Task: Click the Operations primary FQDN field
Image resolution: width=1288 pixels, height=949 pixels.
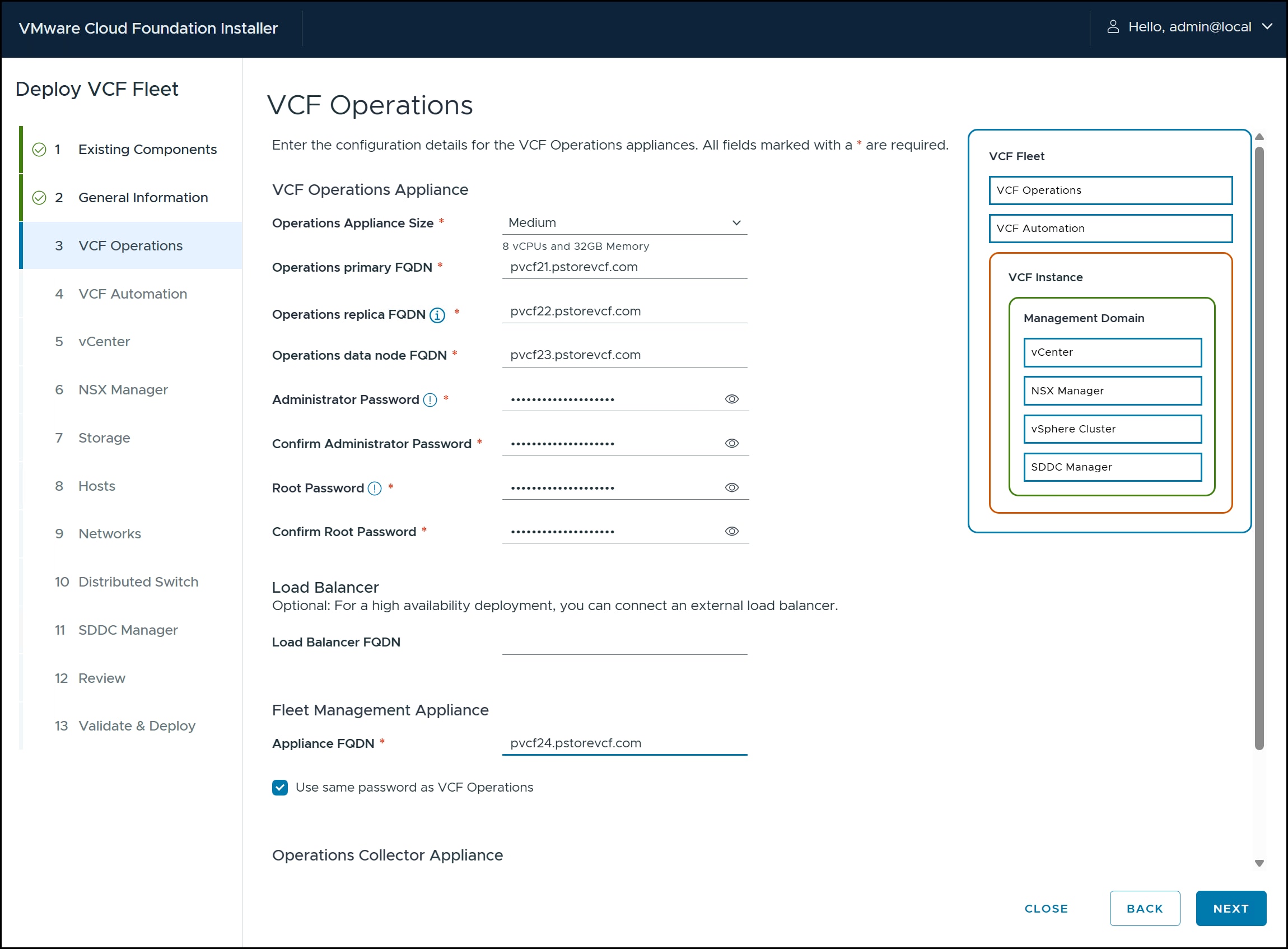Action: pyautogui.click(x=624, y=267)
